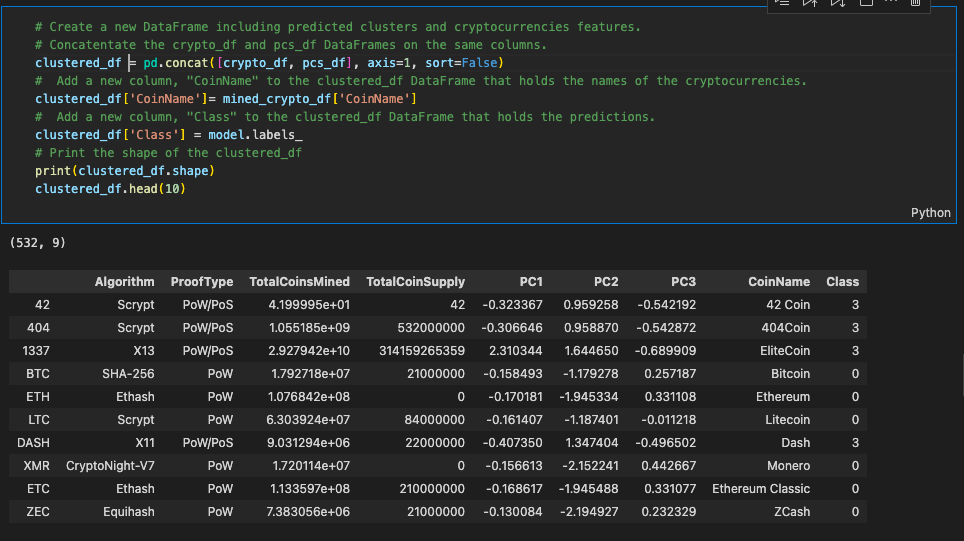964x541 pixels.
Task: Click the 532000000 supply value
Action: tap(431, 328)
